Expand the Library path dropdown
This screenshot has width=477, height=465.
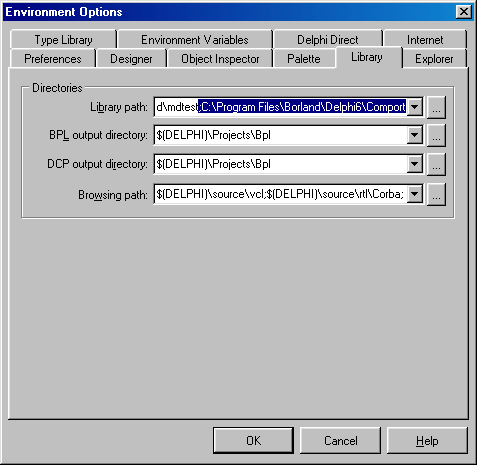click(x=415, y=107)
